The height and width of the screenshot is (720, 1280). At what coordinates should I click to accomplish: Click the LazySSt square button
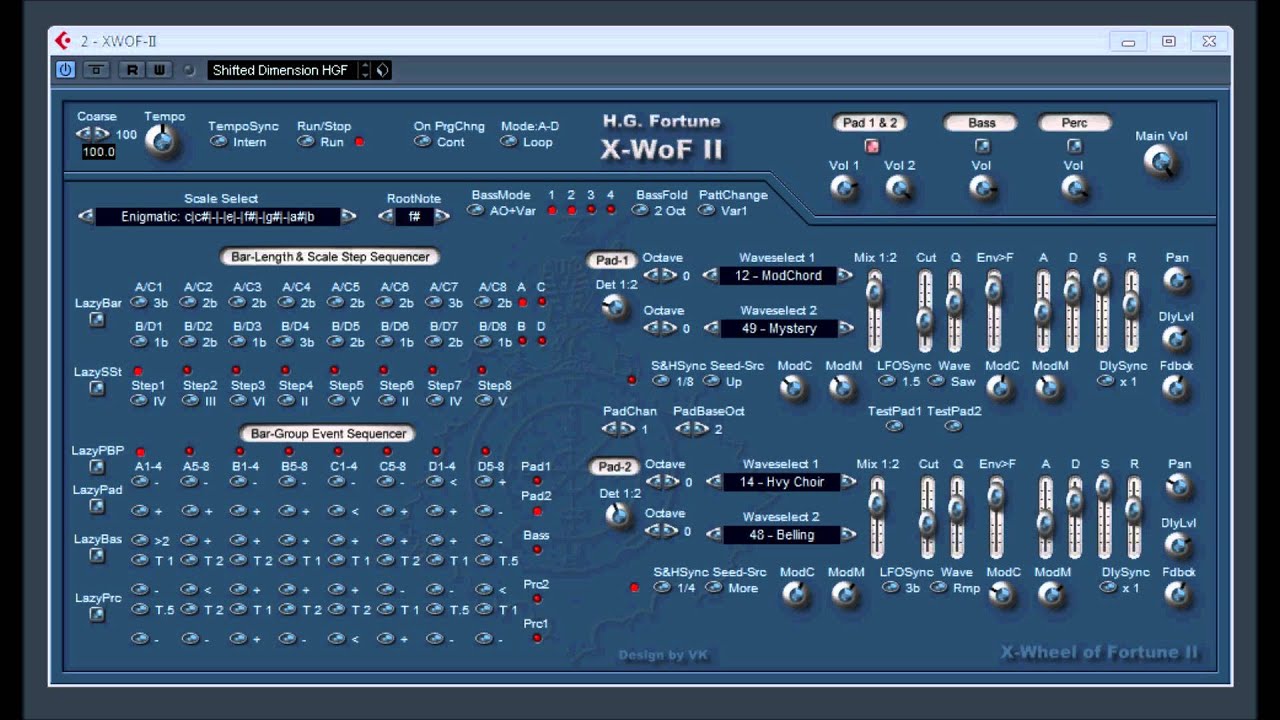(97, 388)
